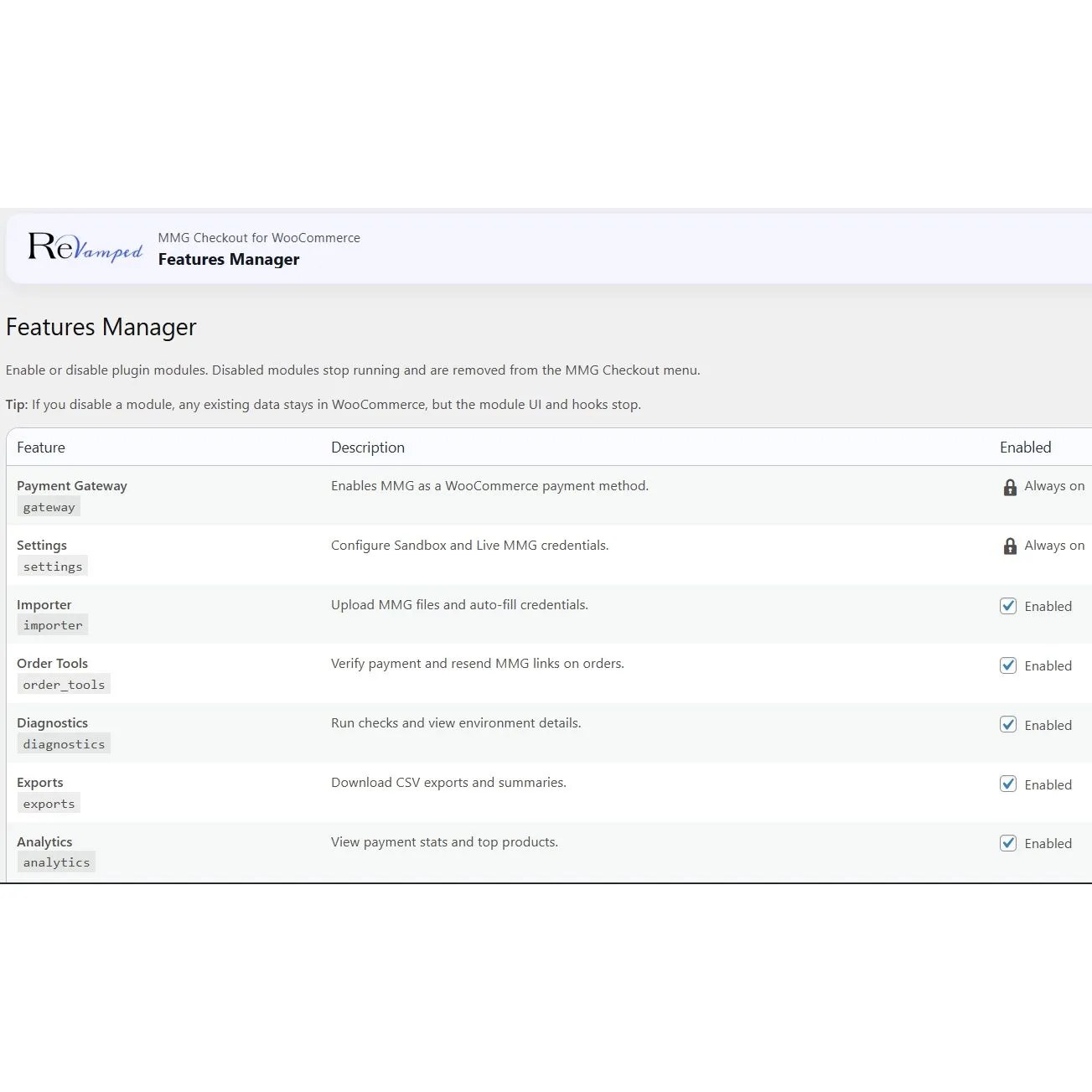Click the ReVamped logo in the header
Screen dimensions: 1092x1092
tap(85, 247)
